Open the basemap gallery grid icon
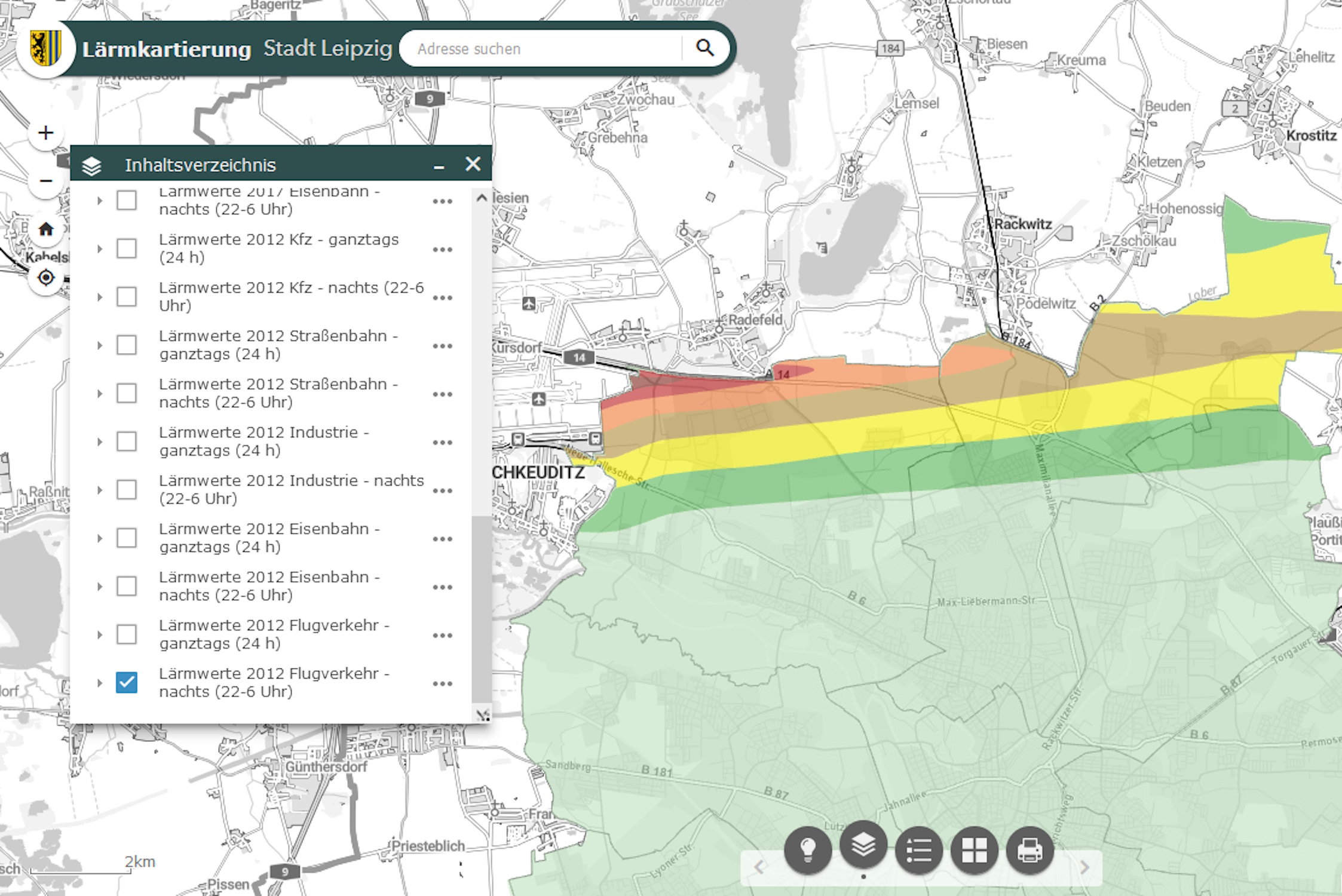 click(x=974, y=849)
